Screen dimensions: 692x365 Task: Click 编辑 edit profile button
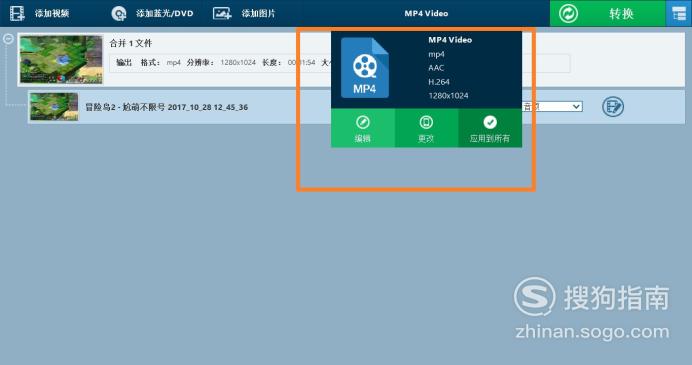tap(363, 128)
